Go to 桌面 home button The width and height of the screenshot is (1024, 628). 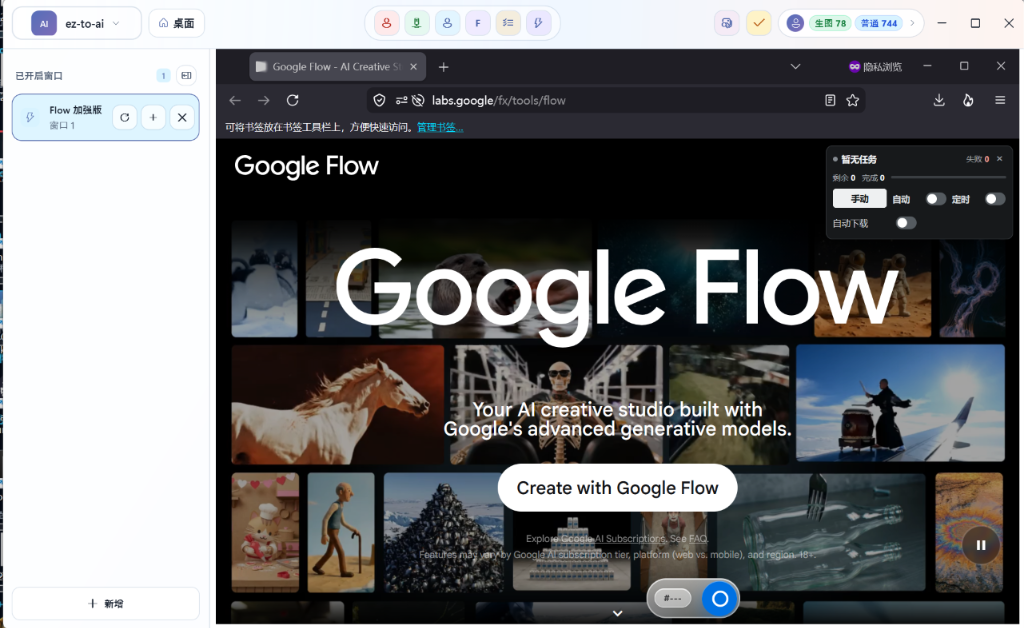point(176,24)
